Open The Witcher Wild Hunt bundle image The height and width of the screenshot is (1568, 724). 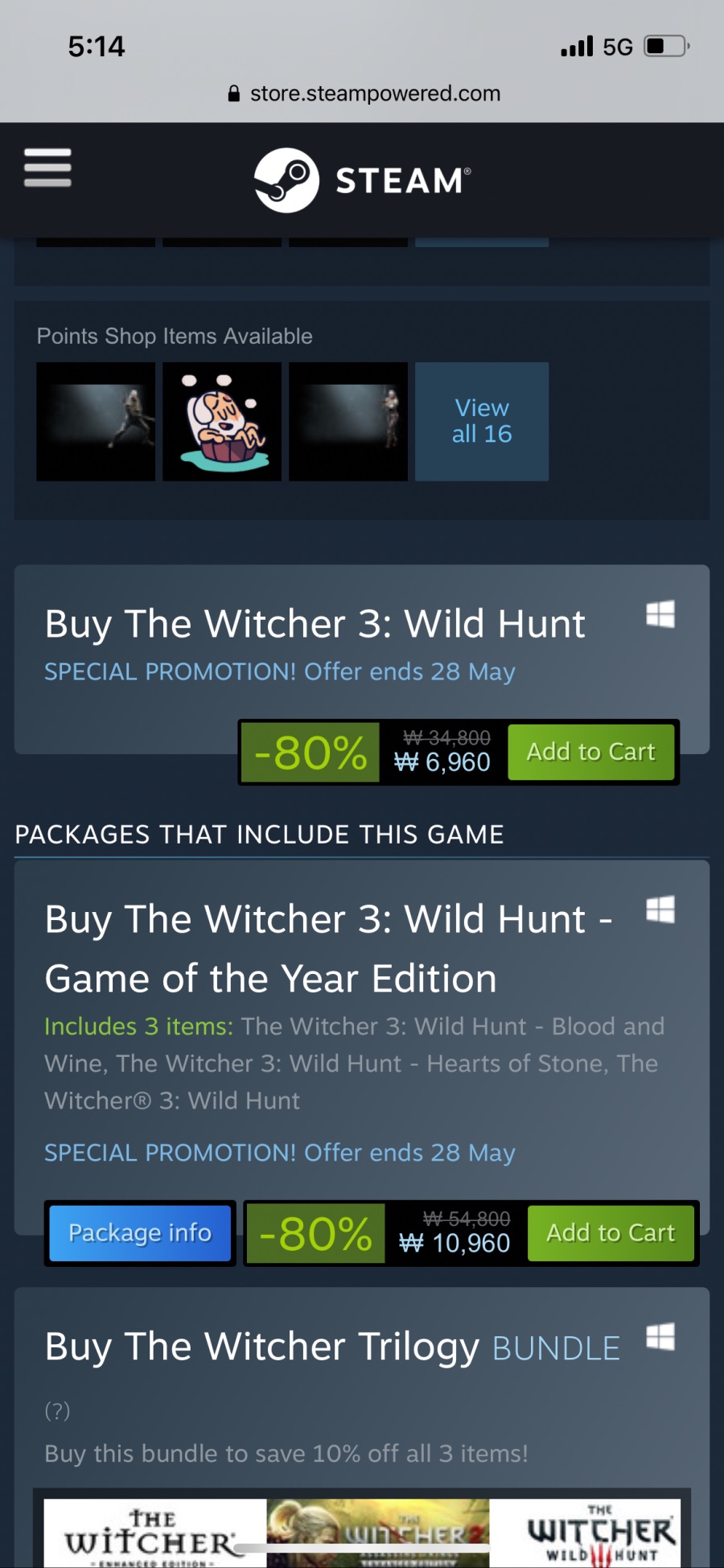586,1533
